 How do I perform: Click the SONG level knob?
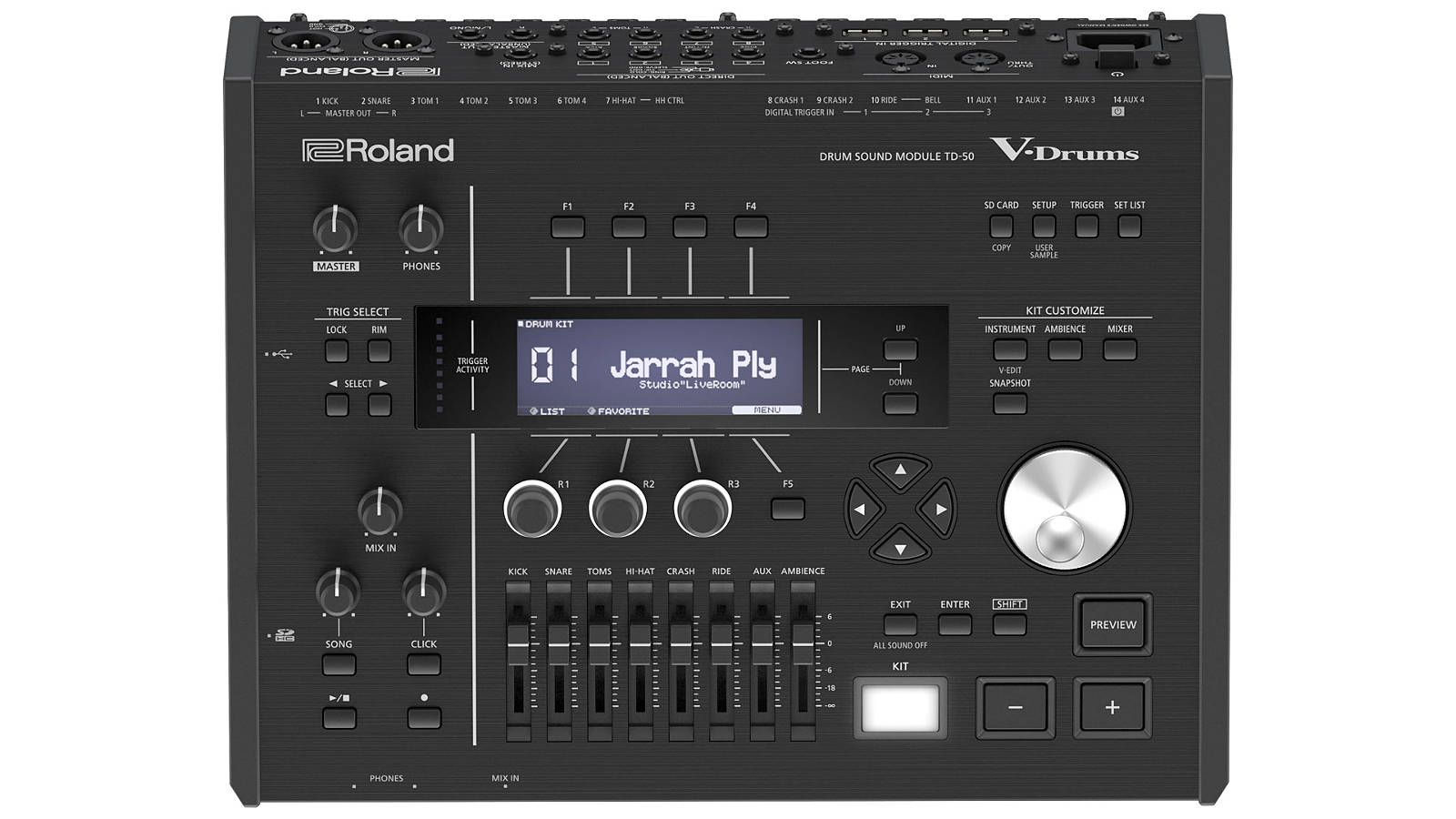(339, 592)
